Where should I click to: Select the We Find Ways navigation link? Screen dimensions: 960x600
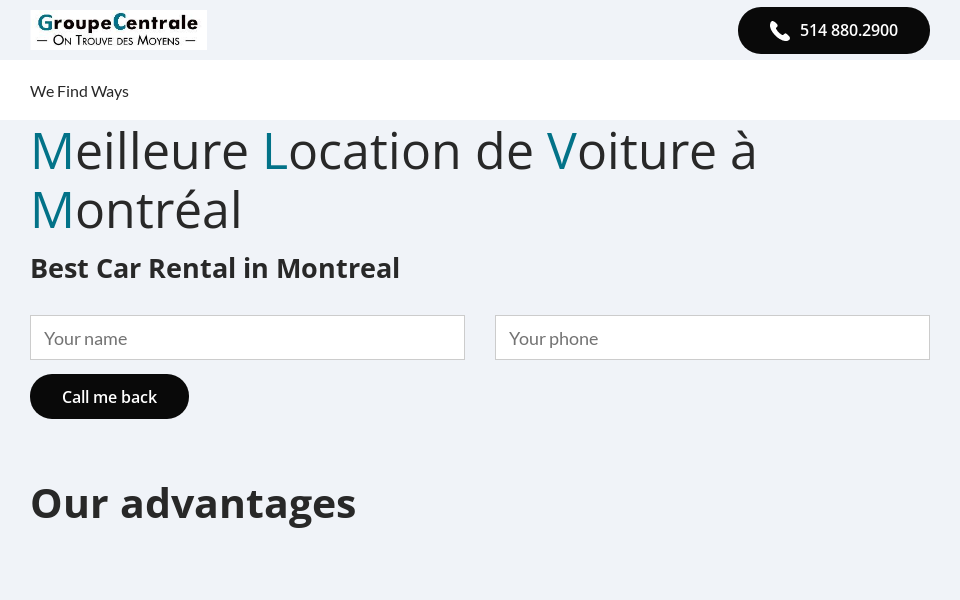coord(79,90)
